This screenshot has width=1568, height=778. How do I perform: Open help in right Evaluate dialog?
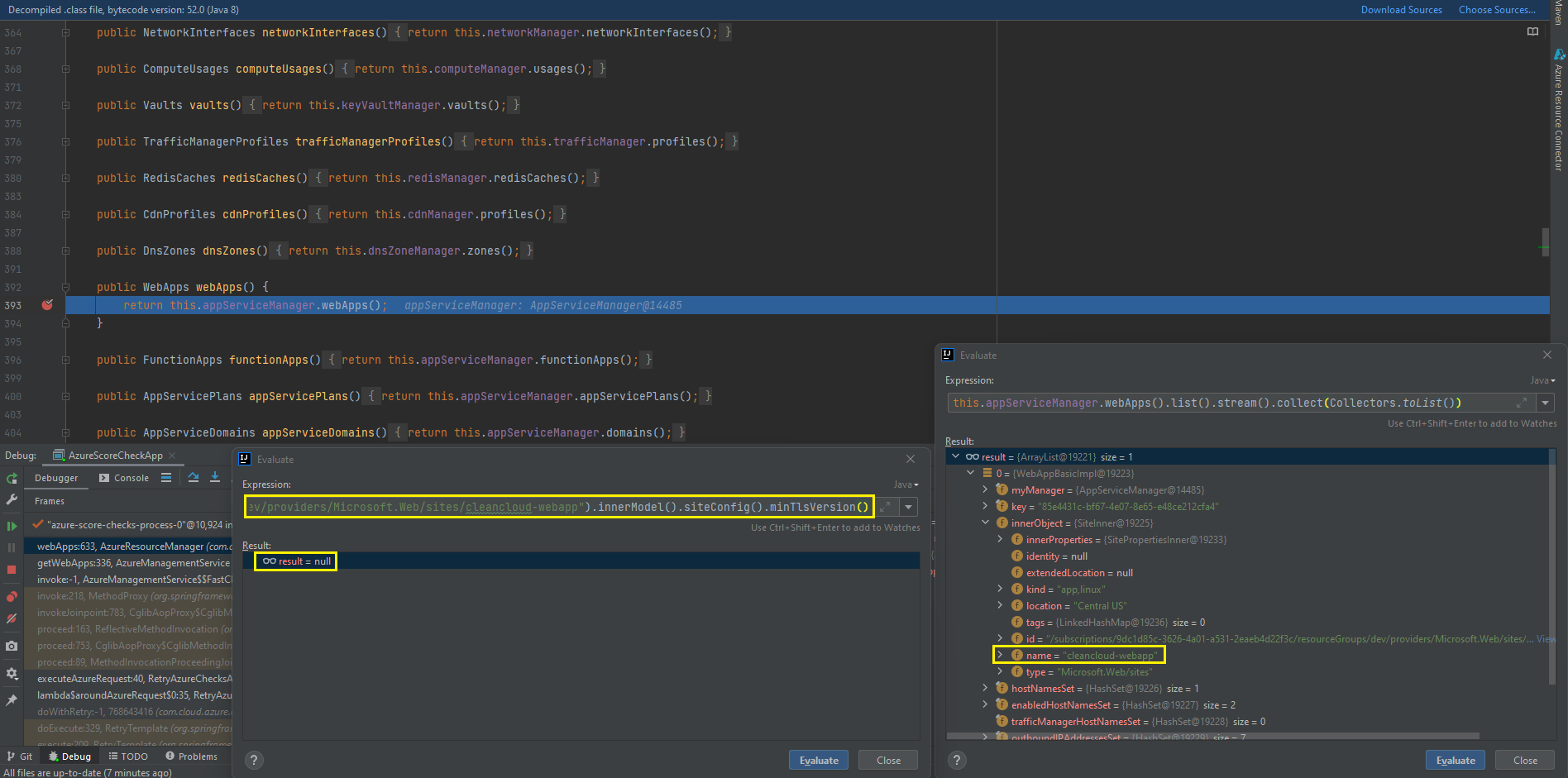tap(957, 761)
